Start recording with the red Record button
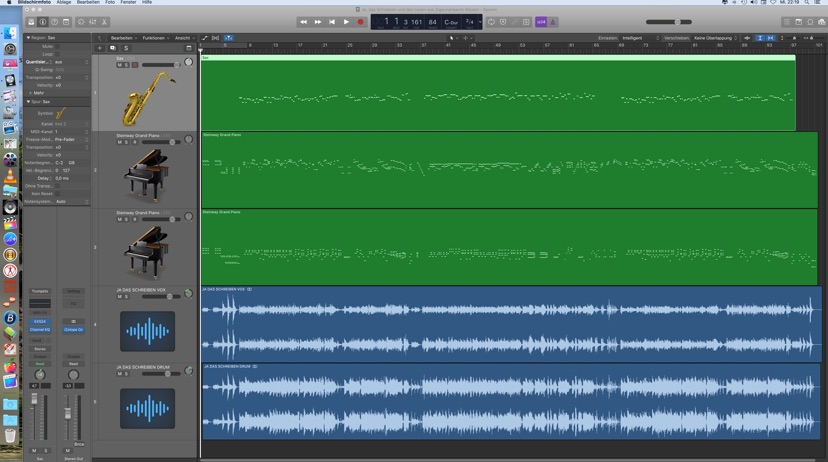Image resolution: width=828 pixels, height=462 pixels. [361, 22]
